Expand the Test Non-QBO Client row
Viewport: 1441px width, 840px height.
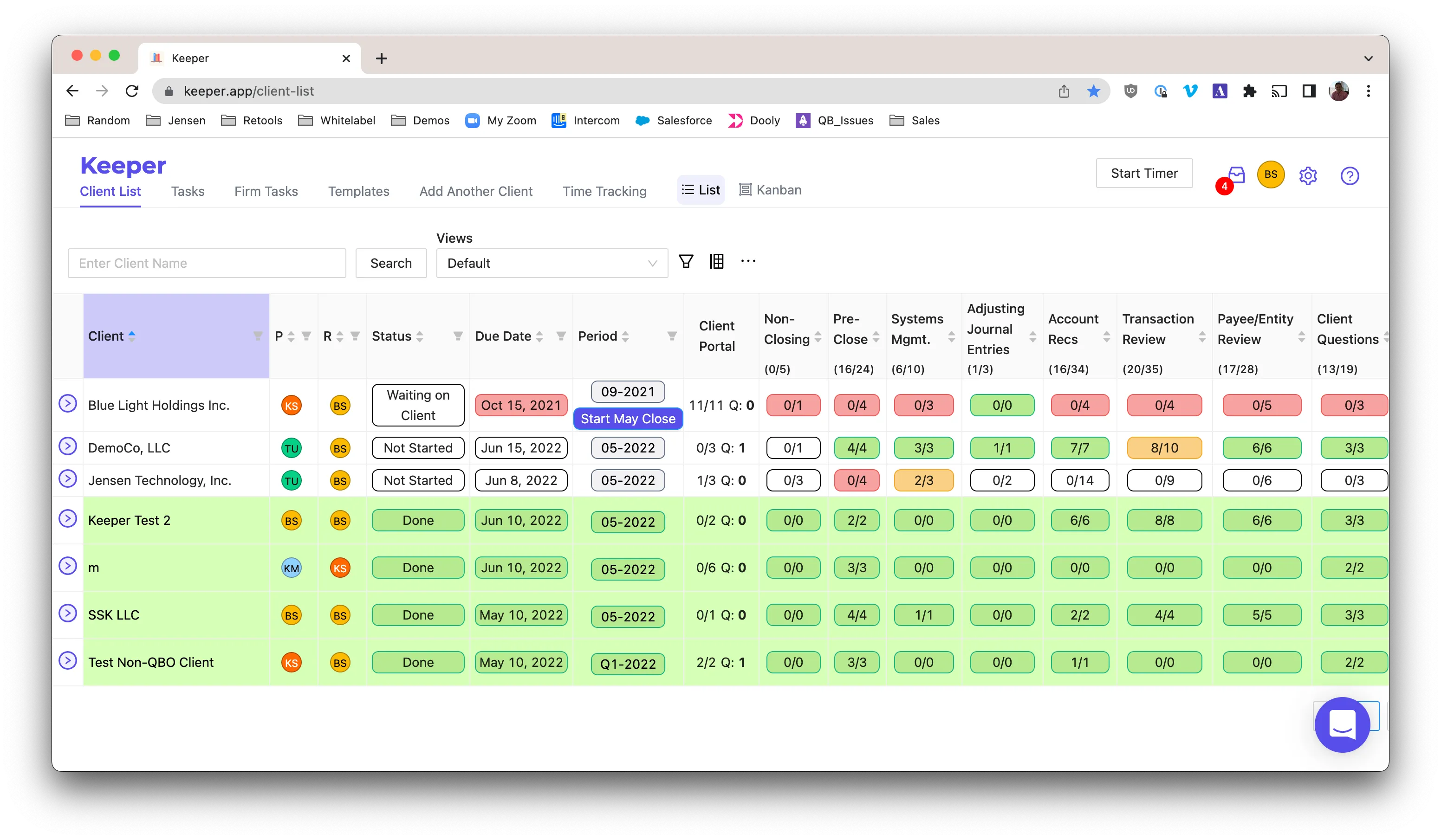(67, 661)
